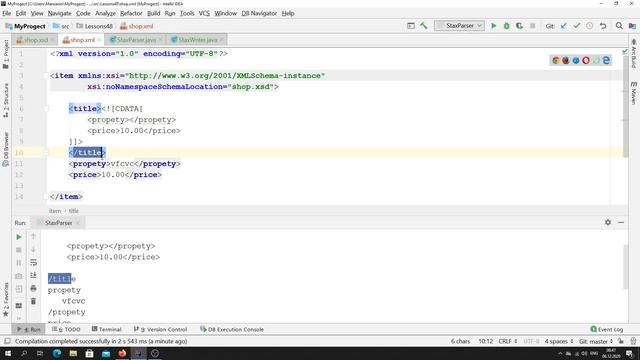This screenshot has height=360, width=640.
Task: Open the Refactor menu
Action: coord(131,13)
